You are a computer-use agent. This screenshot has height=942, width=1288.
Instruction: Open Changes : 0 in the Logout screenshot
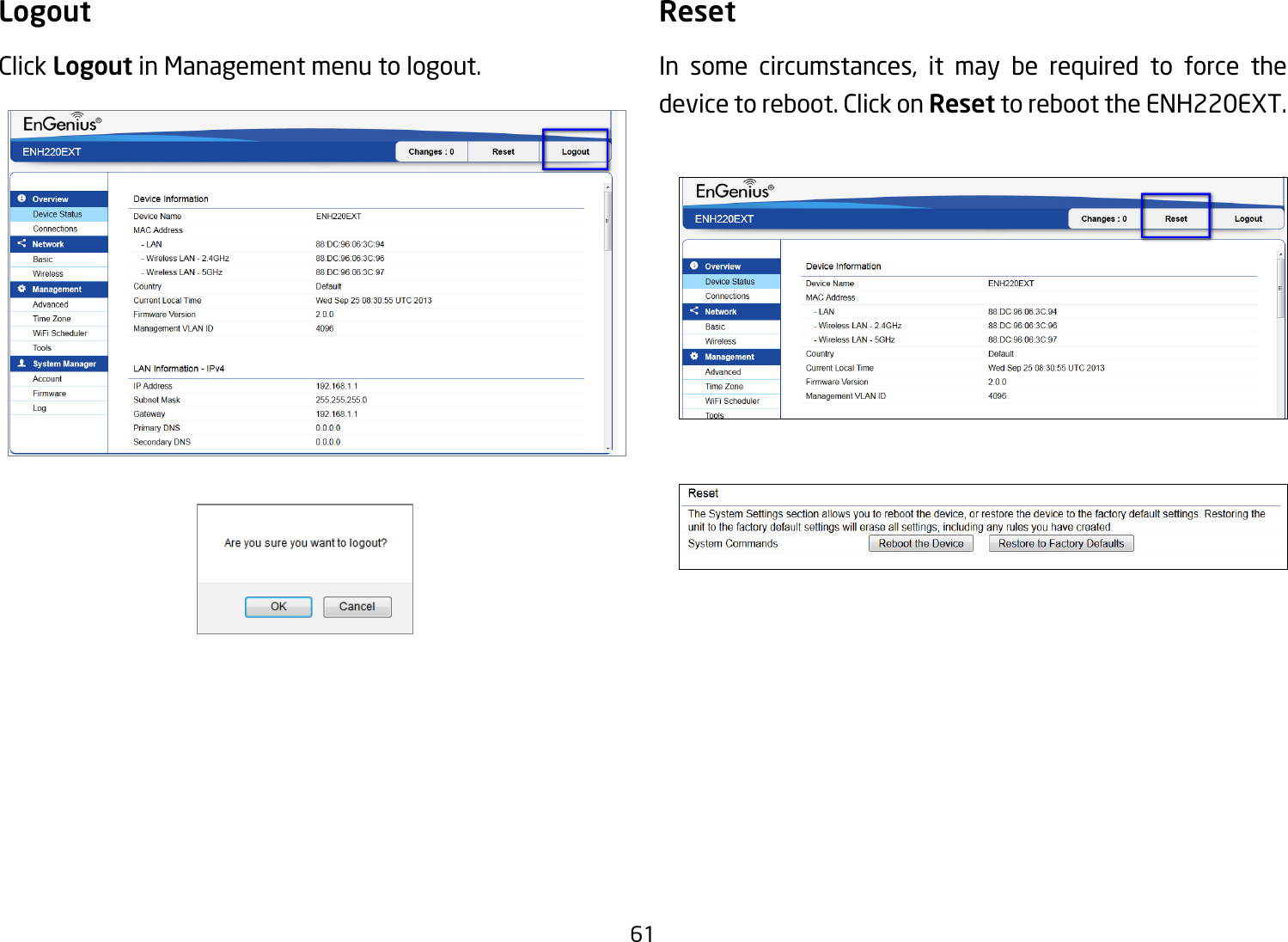coord(431,151)
